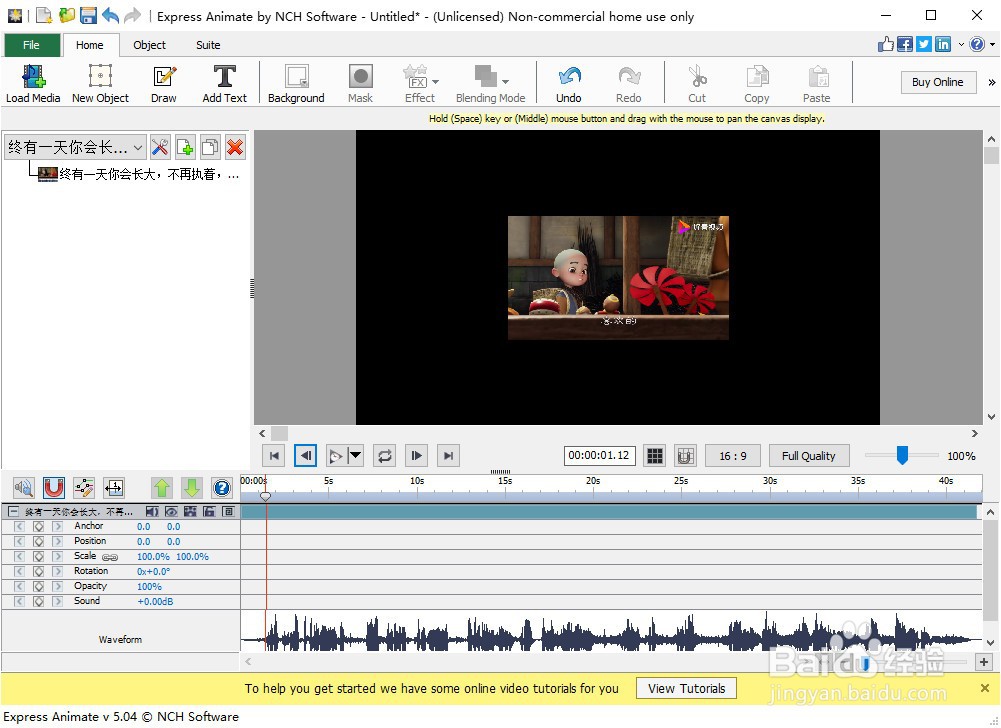Open the Full Quality preview selector

point(809,455)
